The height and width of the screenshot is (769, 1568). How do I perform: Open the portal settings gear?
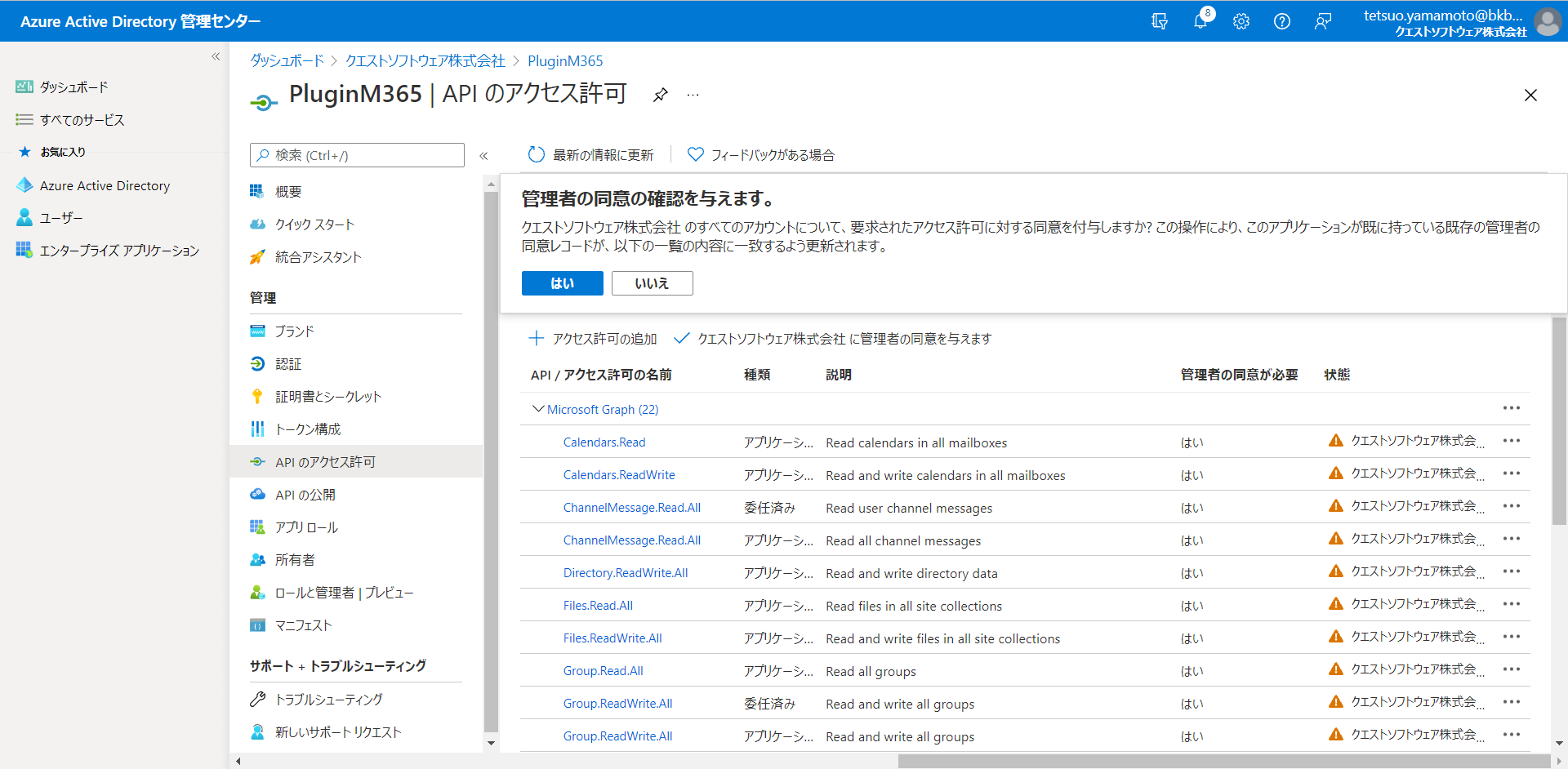[1241, 21]
